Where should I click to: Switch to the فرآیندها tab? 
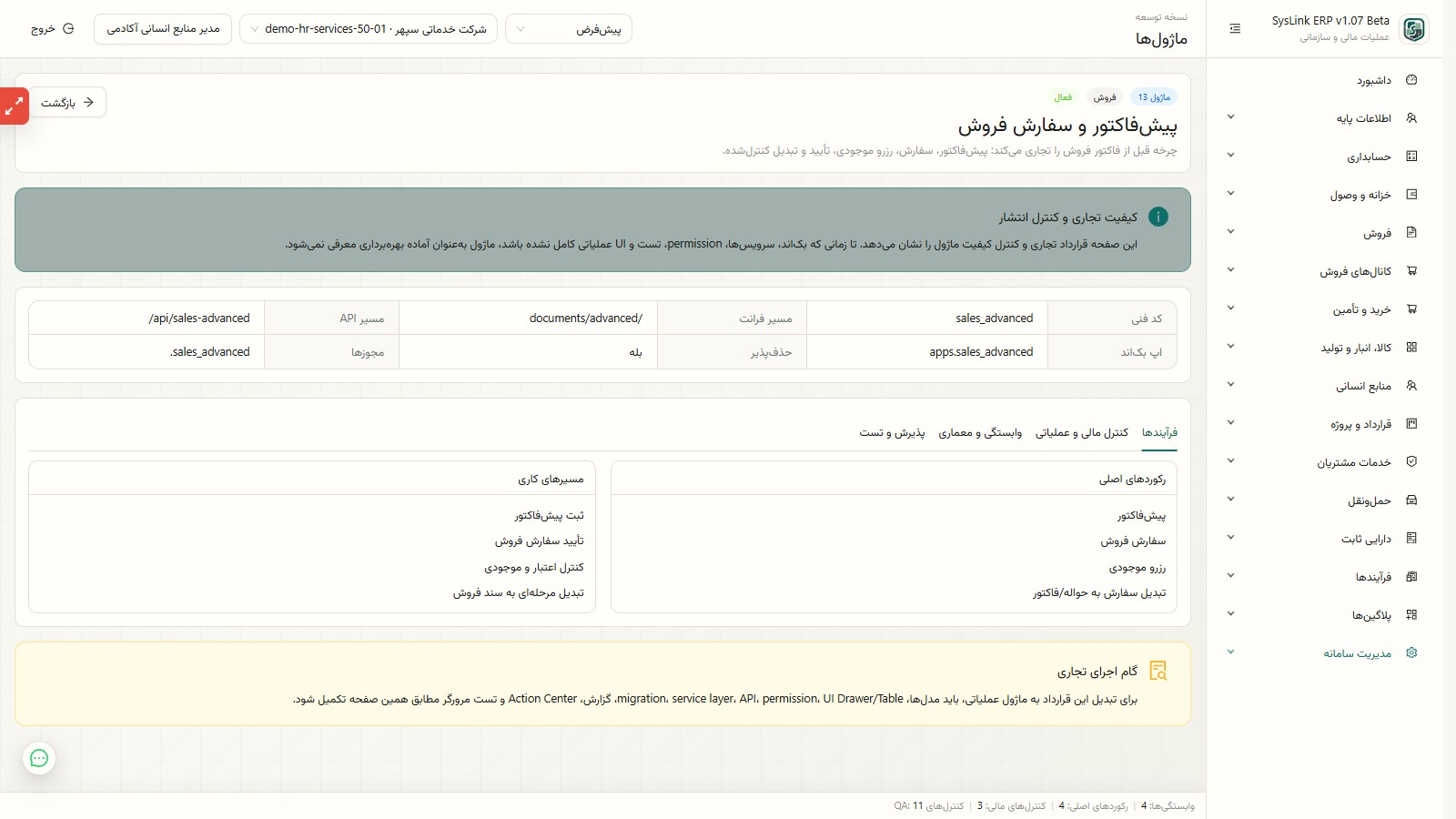coord(1159,433)
